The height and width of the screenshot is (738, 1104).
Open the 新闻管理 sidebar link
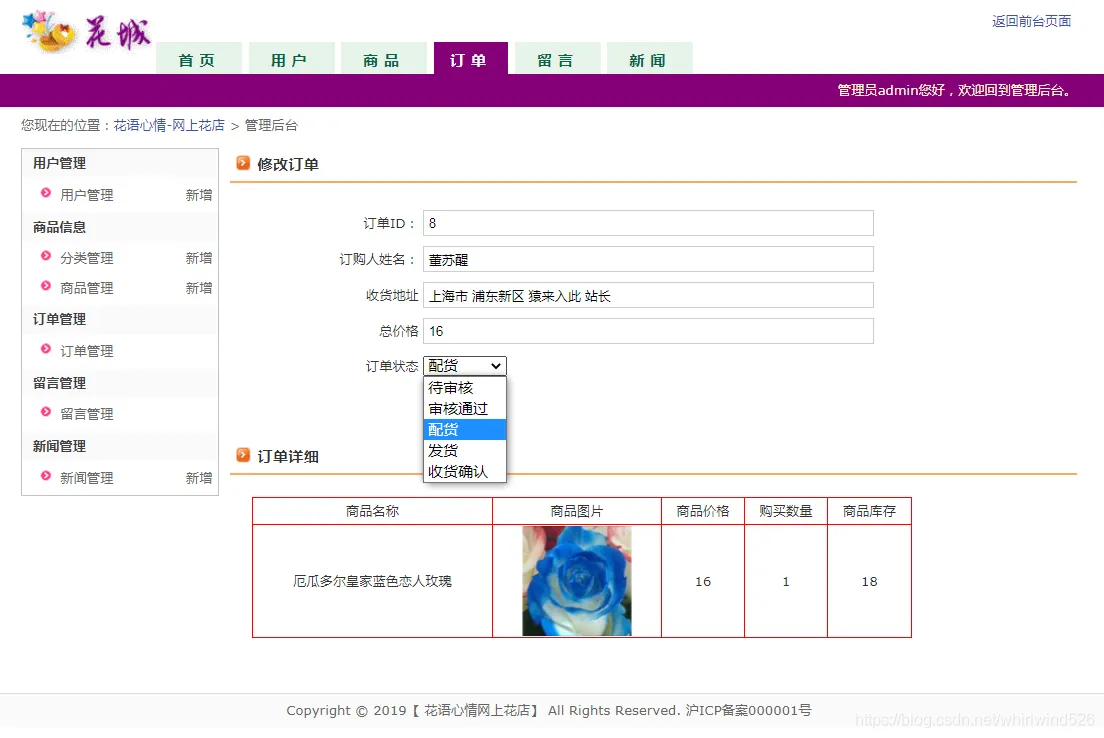coord(87,478)
